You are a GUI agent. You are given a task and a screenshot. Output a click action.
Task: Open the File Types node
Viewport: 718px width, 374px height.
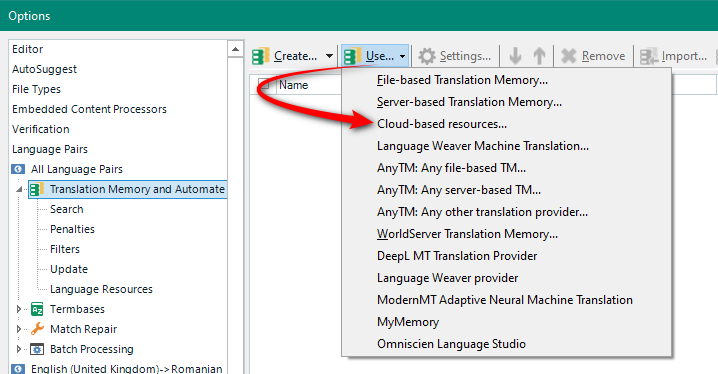[36, 89]
